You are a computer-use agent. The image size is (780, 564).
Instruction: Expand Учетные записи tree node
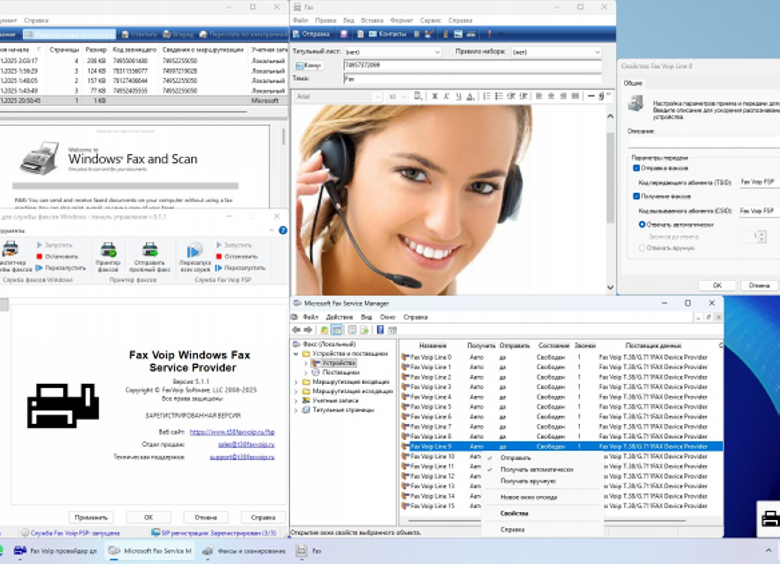click(x=296, y=400)
